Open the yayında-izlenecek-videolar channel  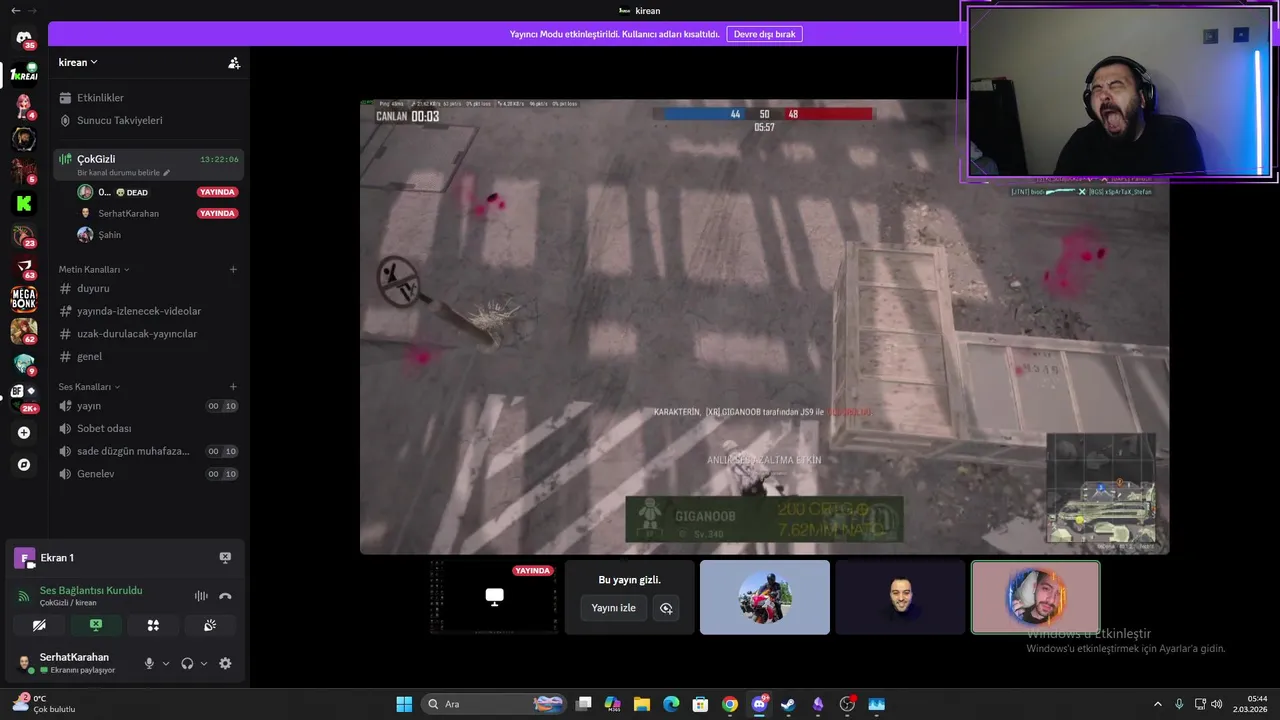pos(148,311)
